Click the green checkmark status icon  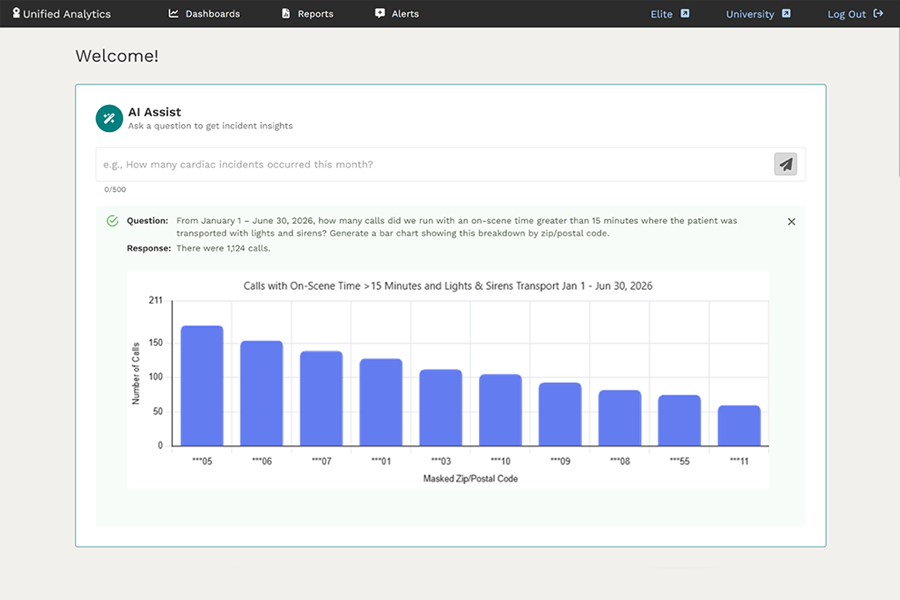pos(112,220)
